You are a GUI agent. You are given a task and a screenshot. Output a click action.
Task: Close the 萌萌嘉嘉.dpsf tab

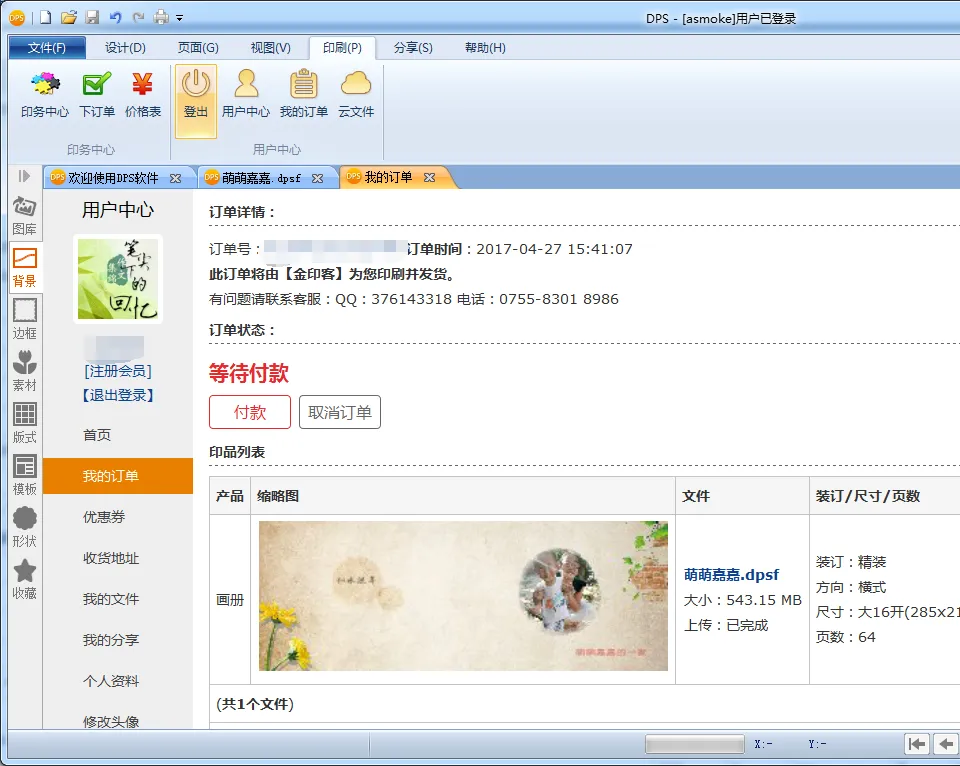pos(317,178)
